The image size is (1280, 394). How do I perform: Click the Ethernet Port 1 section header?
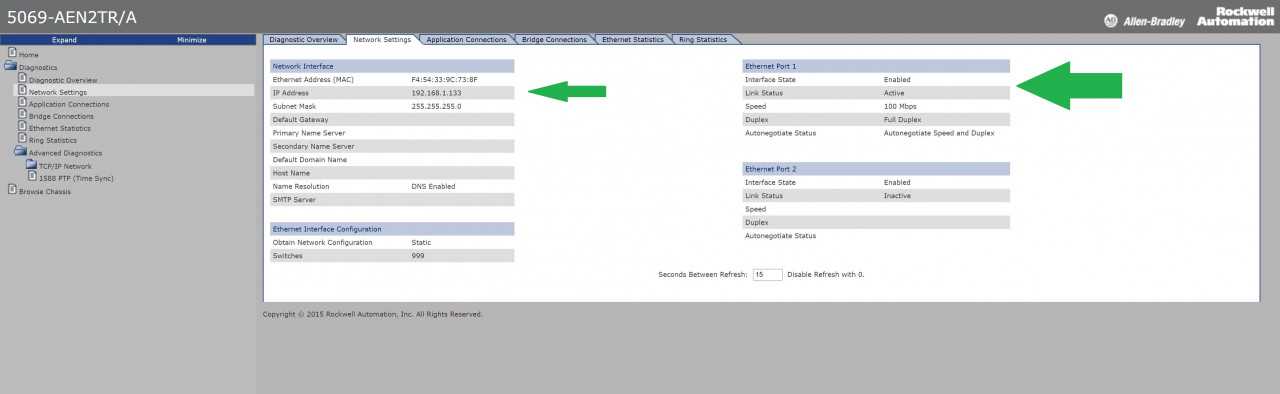click(876, 66)
